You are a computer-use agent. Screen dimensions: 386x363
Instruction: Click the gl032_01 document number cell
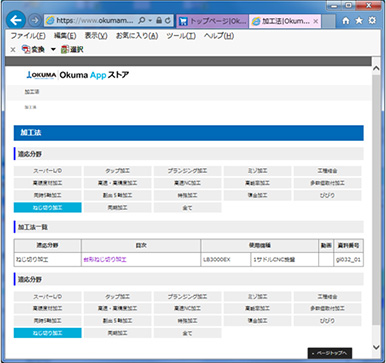click(348, 260)
